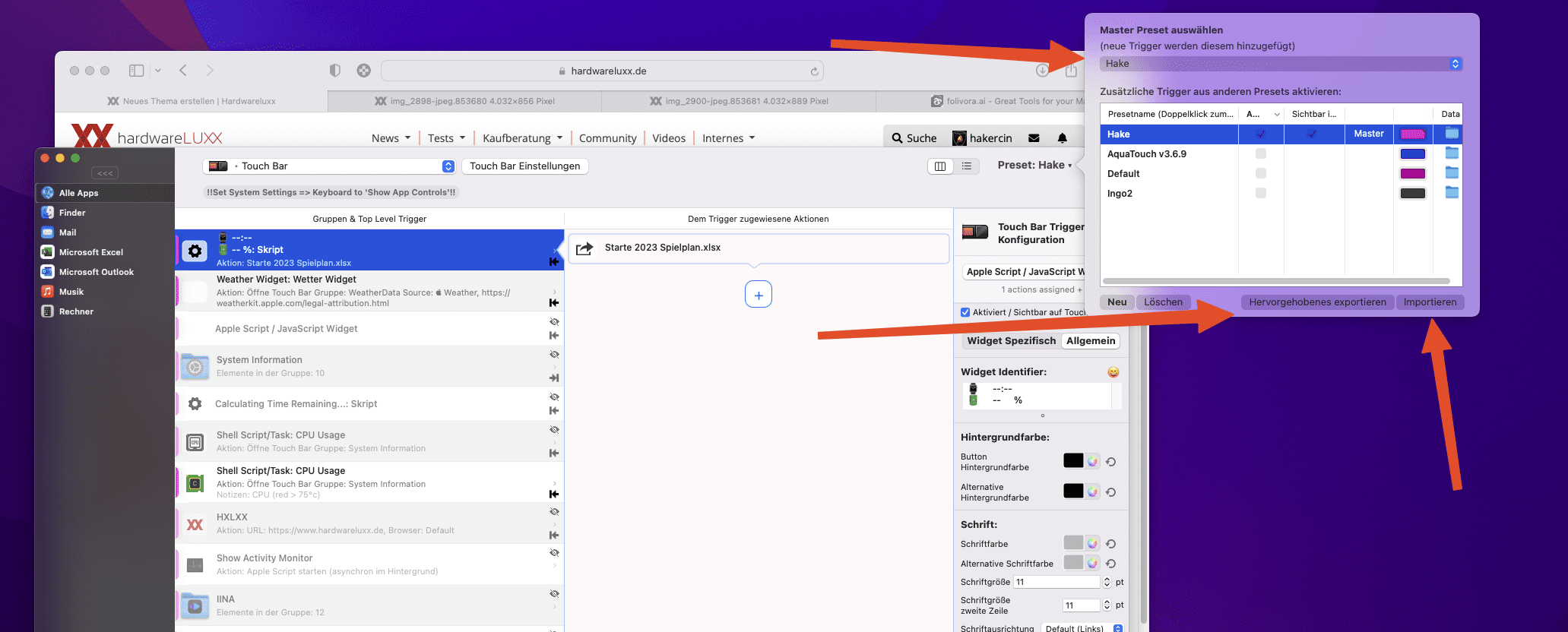1568x632 pixels.
Task: Reset Alternative Schriftfarbe to default
Action: 1110,564
